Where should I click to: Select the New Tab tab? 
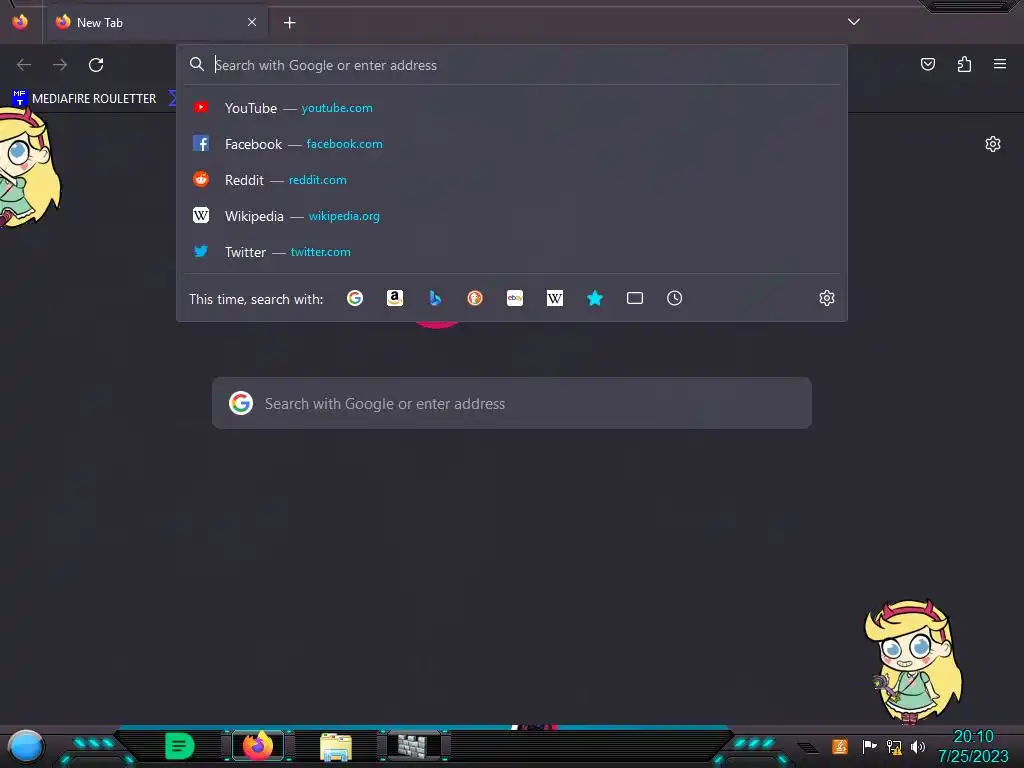point(157,23)
